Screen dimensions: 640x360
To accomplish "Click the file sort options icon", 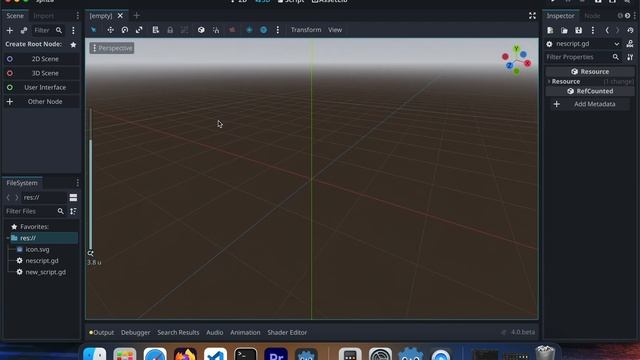I will point(73,211).
